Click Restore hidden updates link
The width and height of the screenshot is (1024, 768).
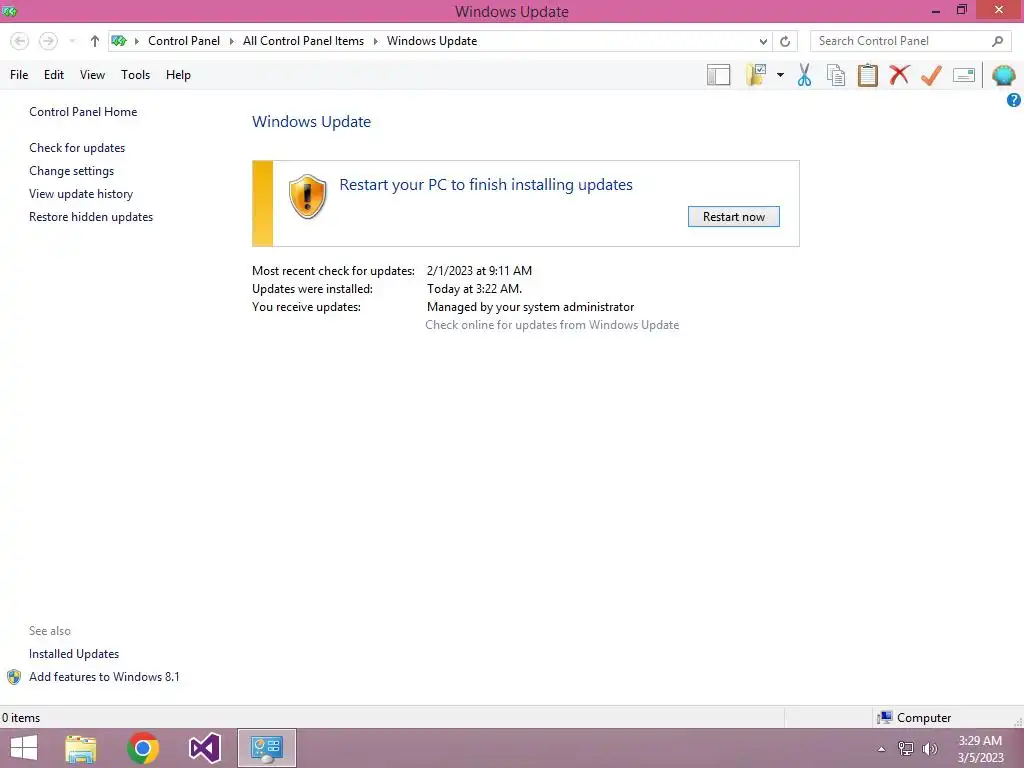[x=91, y=217]
